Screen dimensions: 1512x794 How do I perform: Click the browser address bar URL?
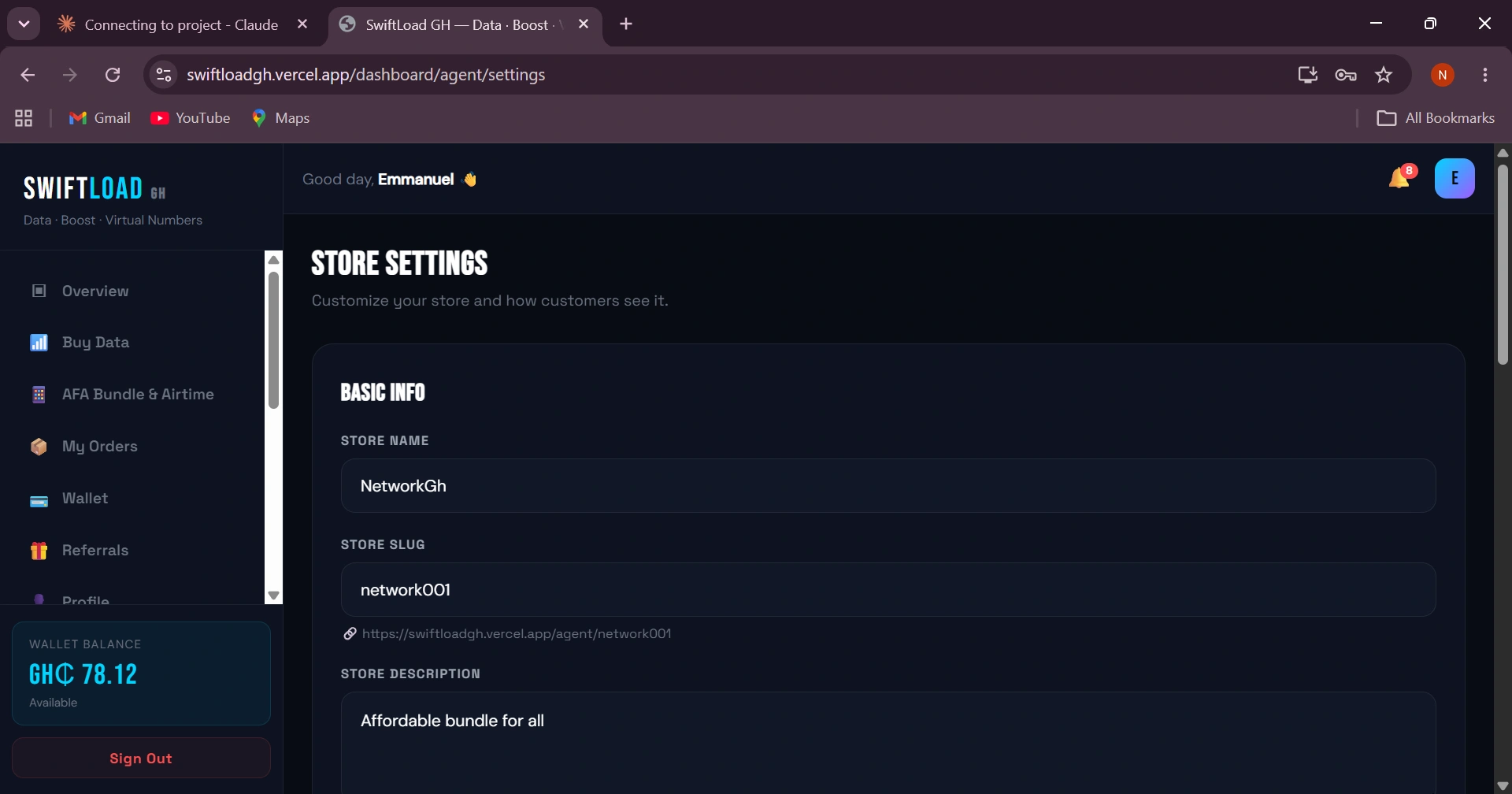[366, 75]
